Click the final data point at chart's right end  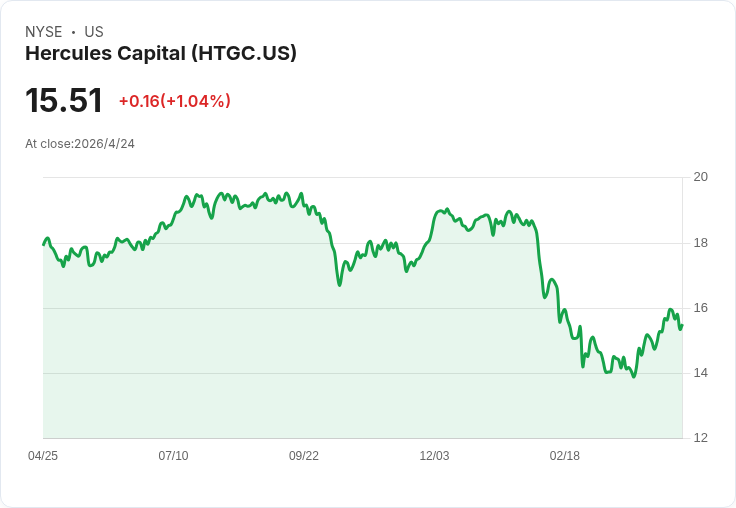682,325
